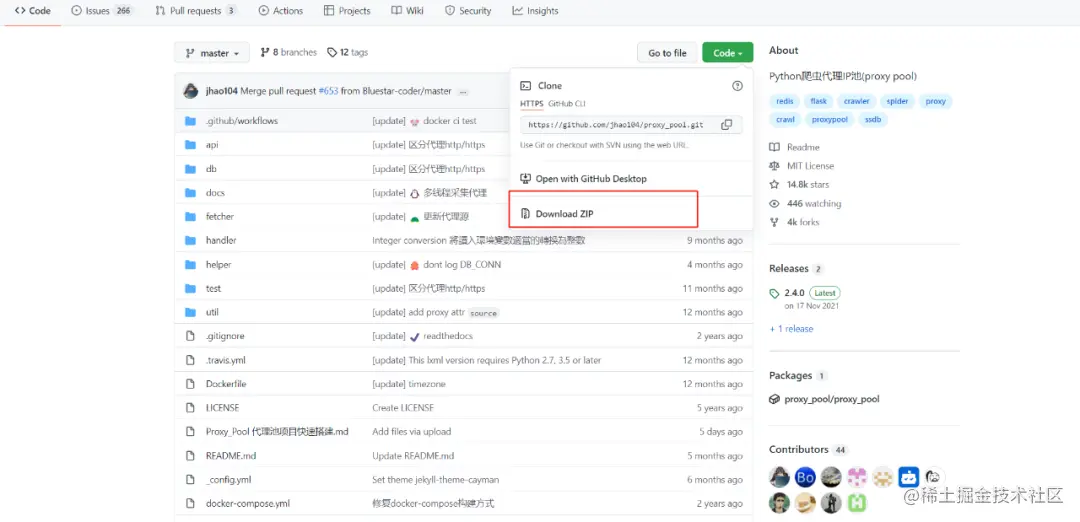The image size is (1080, 522).
Task: Copy the clone URL with clipboard icon
Action: (726, 125)
